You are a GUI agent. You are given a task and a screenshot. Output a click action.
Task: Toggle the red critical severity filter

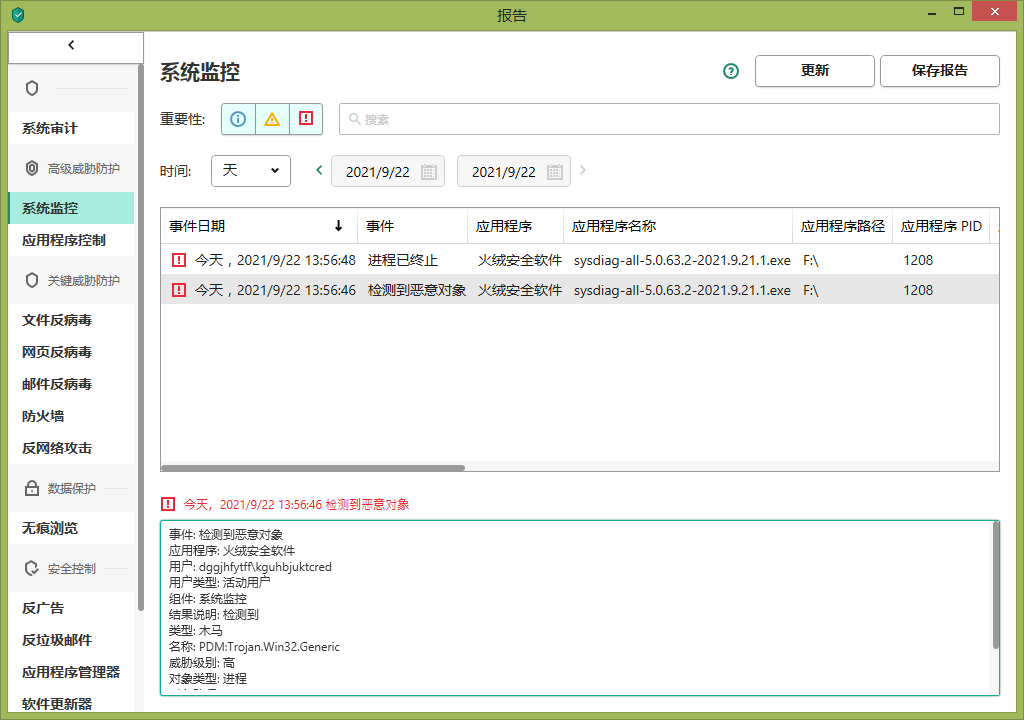click(x=305, y=119)
